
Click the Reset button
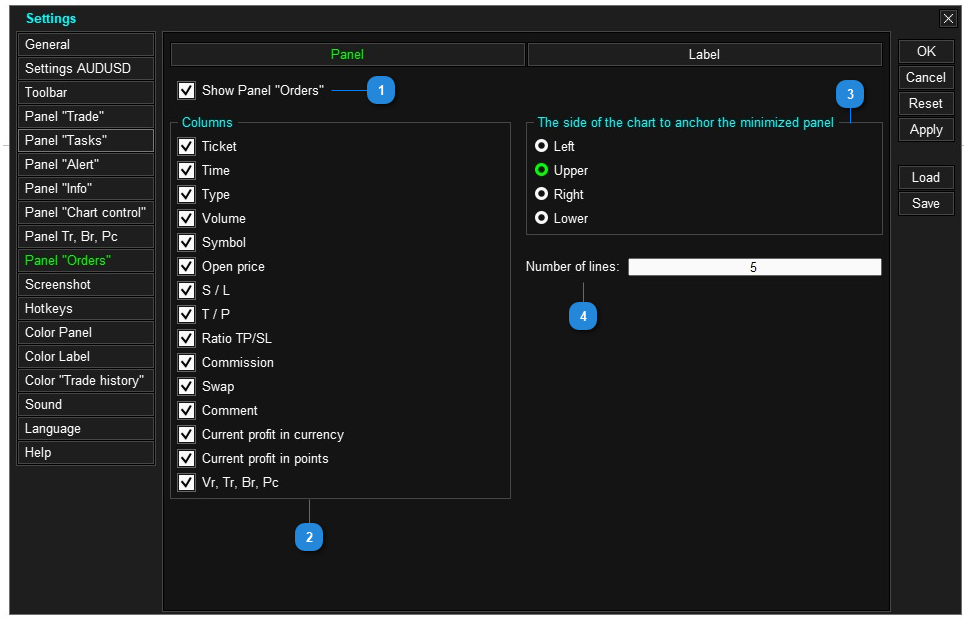click(x=926, y=104)
